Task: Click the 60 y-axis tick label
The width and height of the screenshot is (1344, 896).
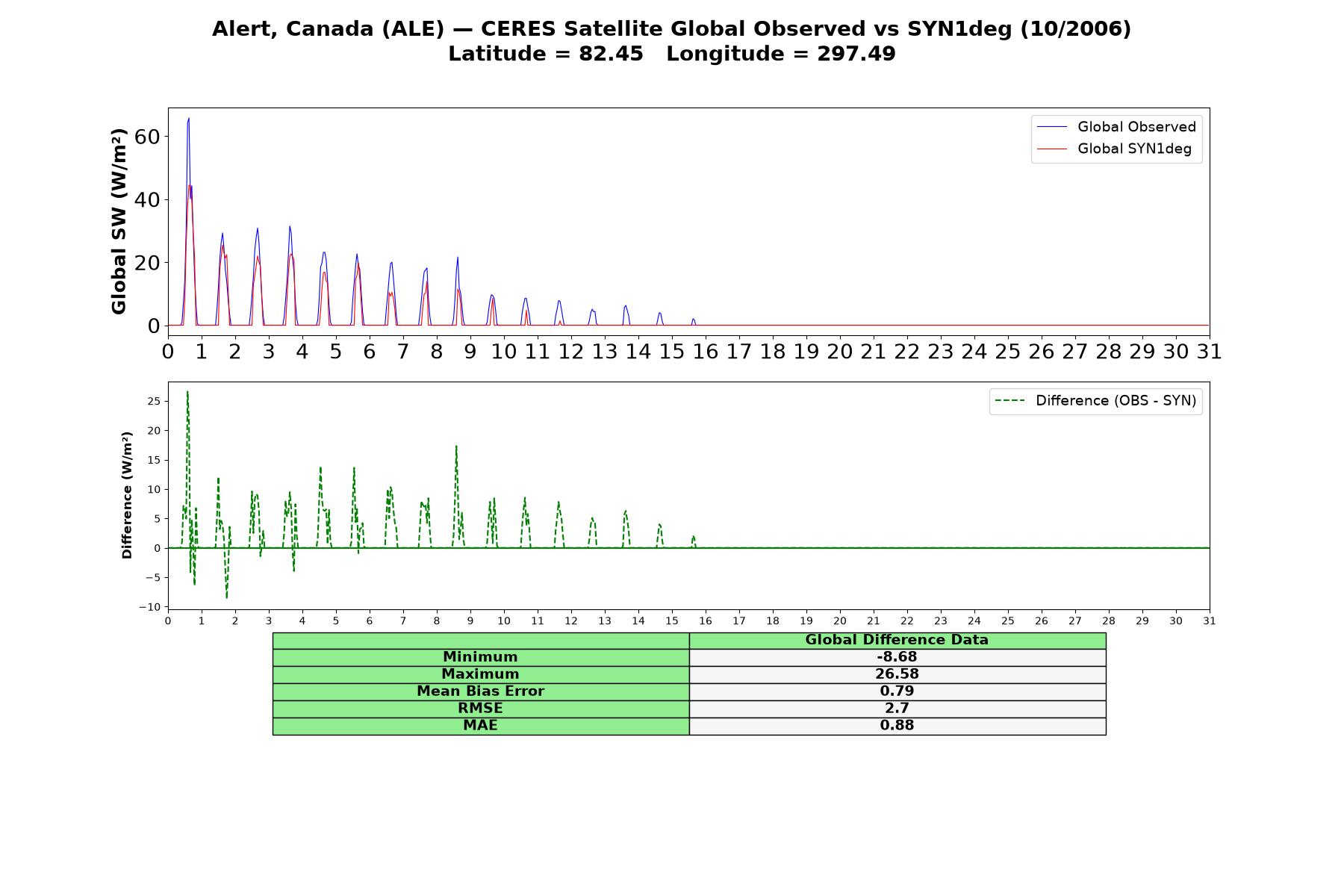Action: tap(147, 137)
